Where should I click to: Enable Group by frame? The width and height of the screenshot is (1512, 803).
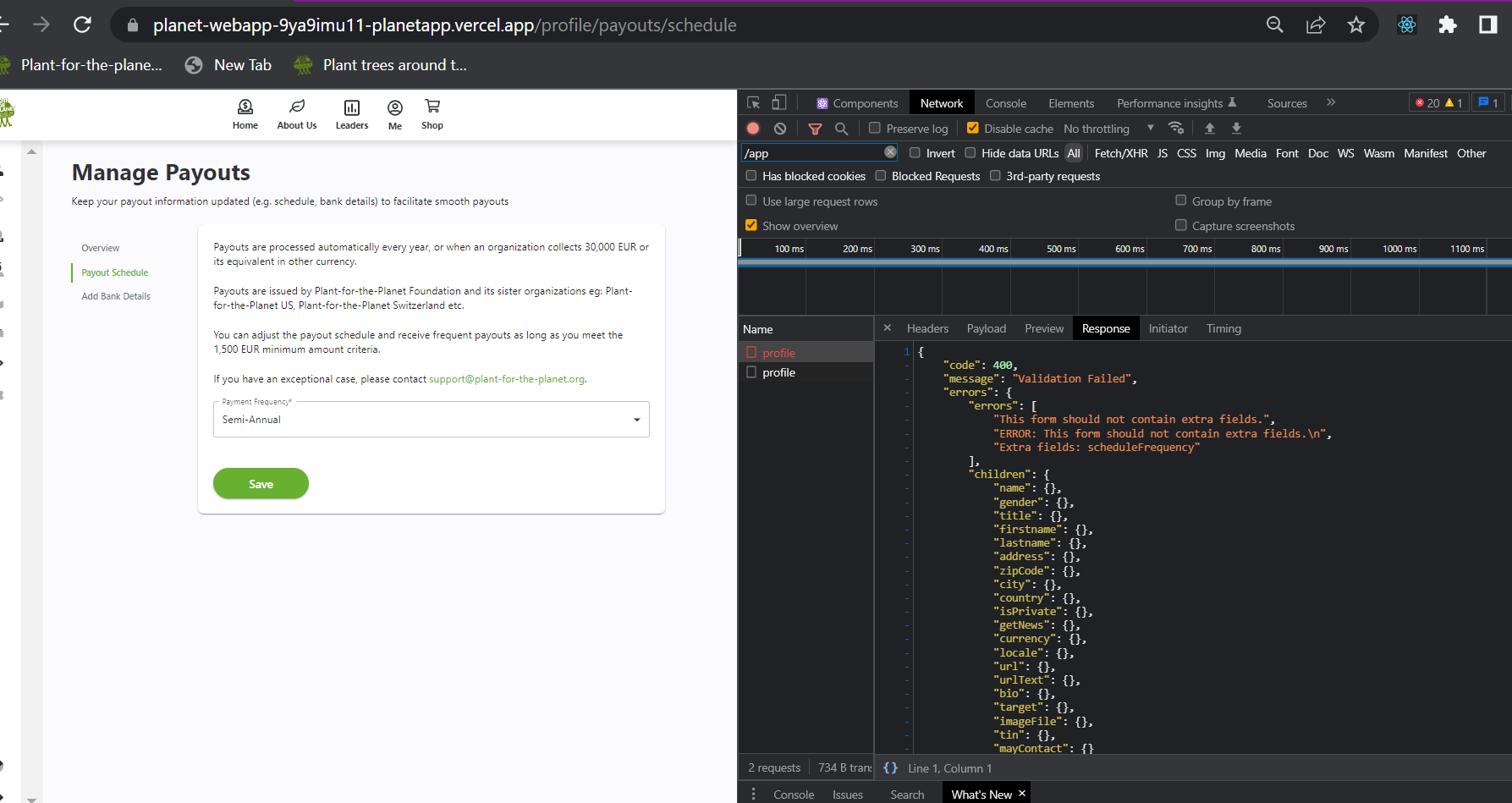pyautogui.click(x=1180, y=201)
